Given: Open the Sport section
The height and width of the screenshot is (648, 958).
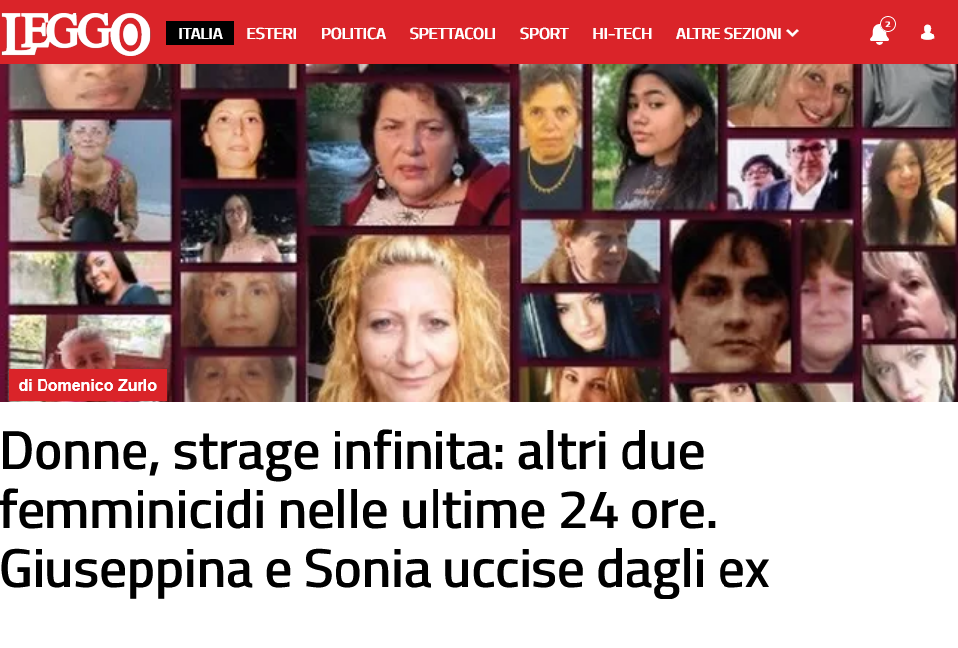Looking at the screenshot, I should [x=544, y=34].
